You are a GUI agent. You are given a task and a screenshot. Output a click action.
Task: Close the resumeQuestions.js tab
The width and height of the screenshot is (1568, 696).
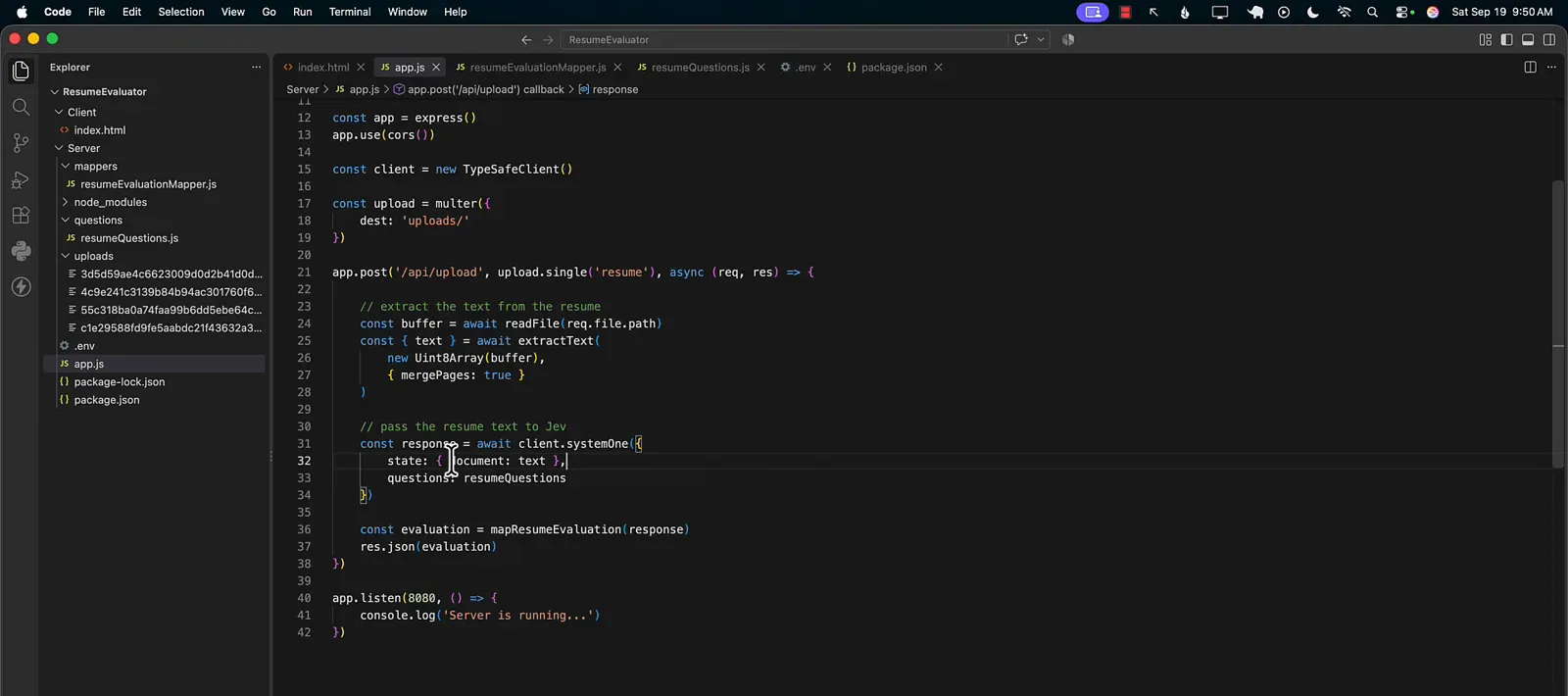pos(760,68)
